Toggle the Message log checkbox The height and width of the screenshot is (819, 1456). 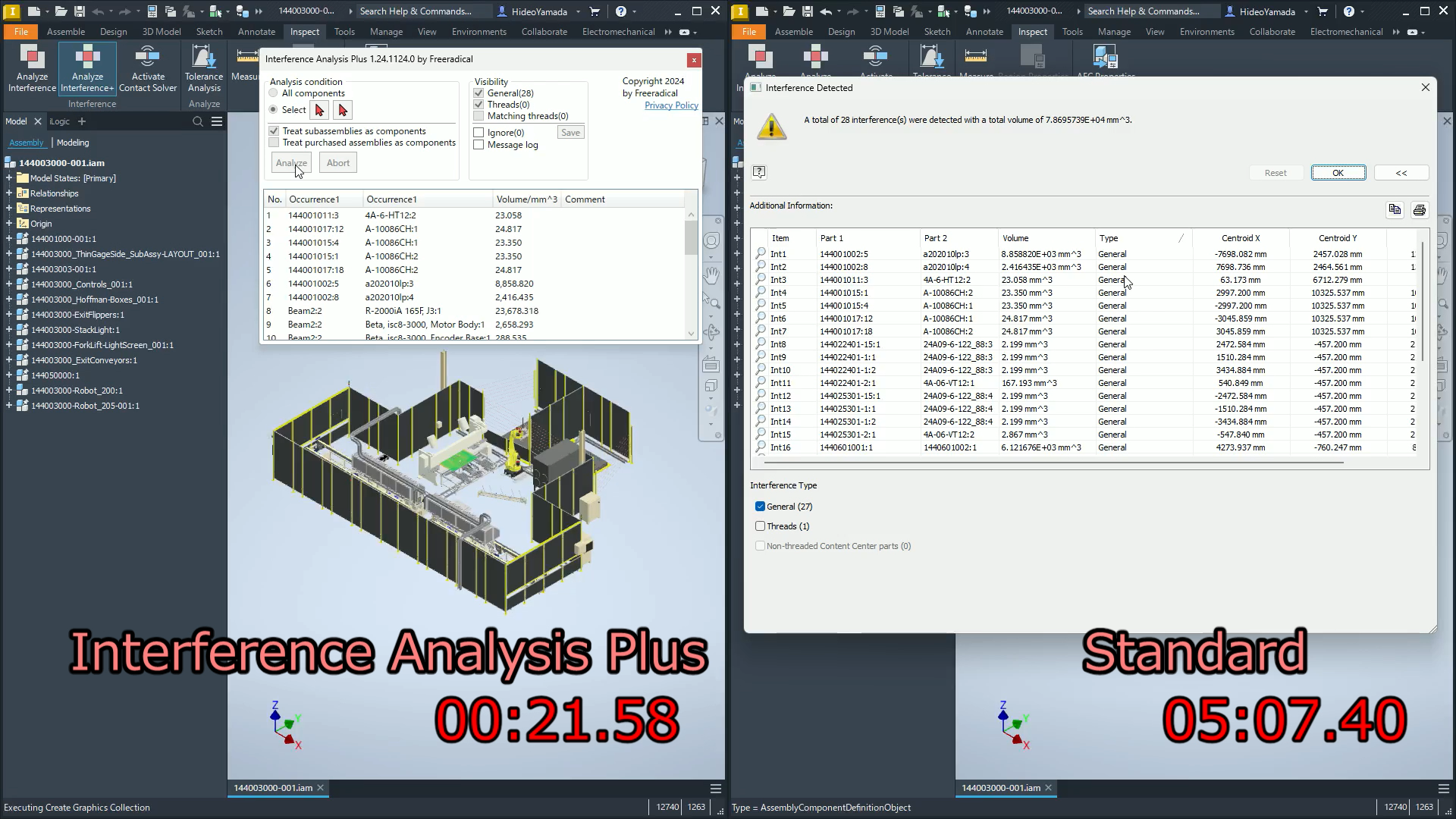coord(479,145)
